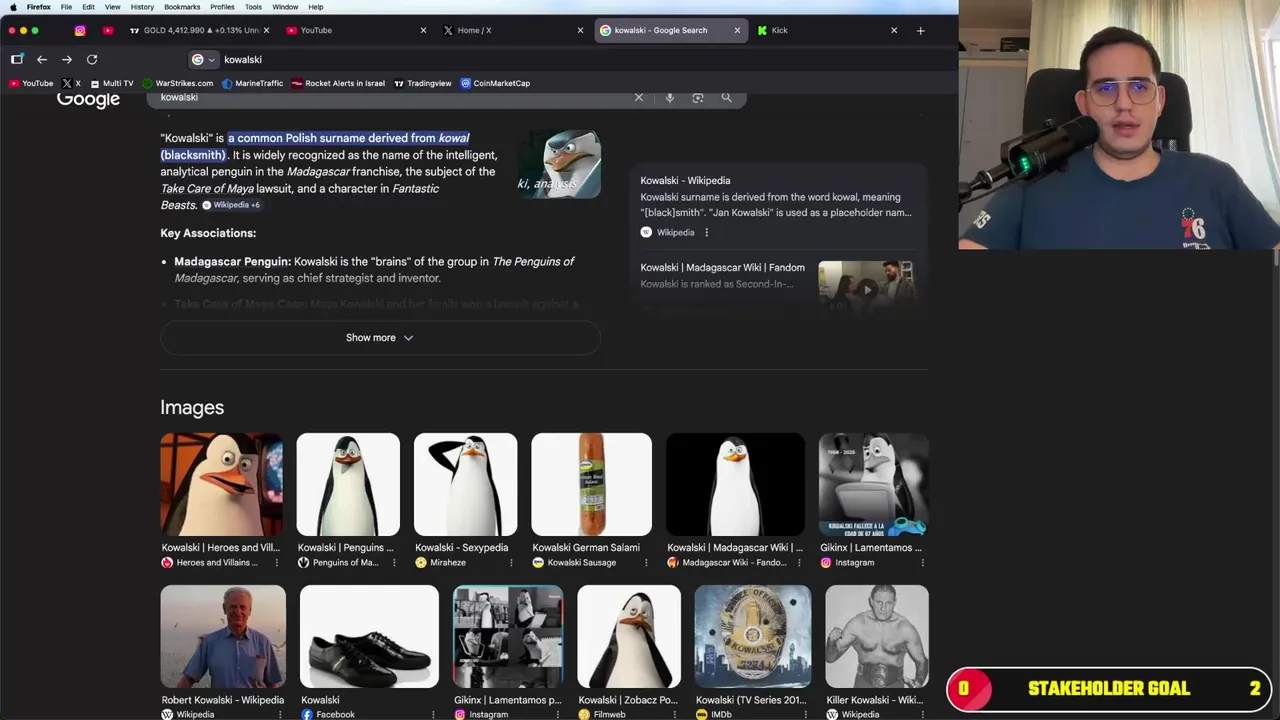Open the Heroes and Villains penguin image
1280x720 pixels.
coord(221,484)
